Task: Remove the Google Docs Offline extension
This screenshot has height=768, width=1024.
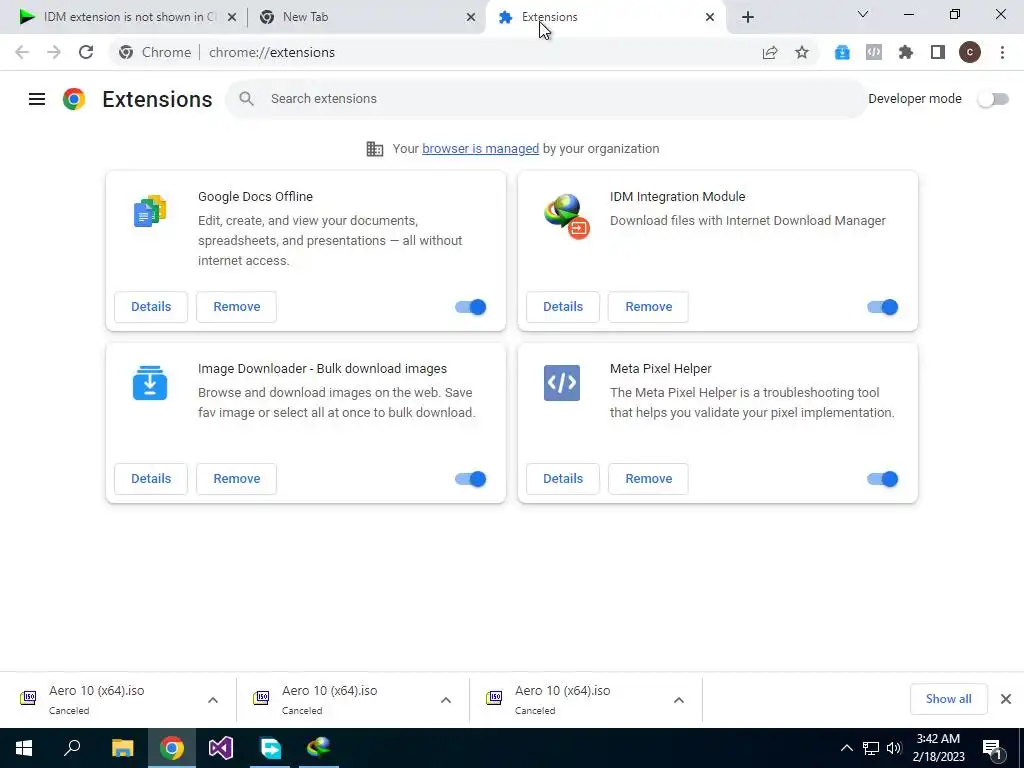Action: pos(236,307)
